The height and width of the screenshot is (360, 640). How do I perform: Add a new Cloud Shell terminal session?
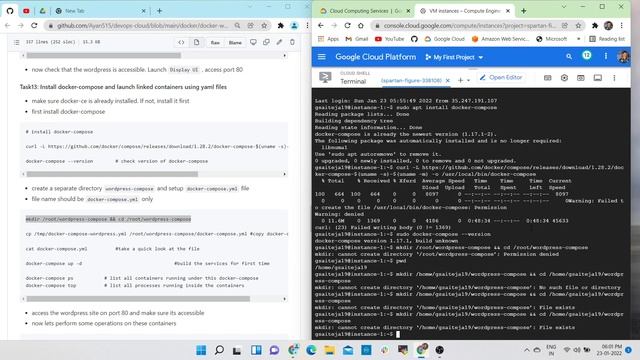pos(460,80)
